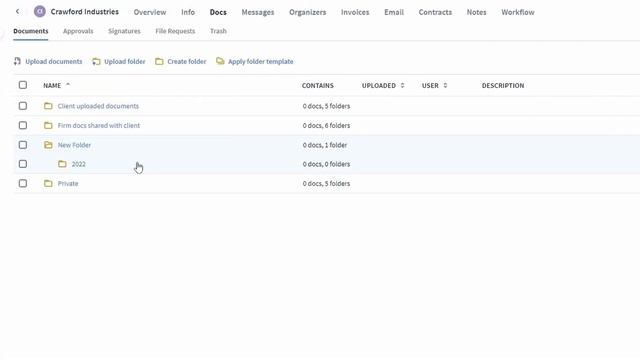640x360 pixels.
Task: Check the Private folder row checkbox
Action: [23, 183]
